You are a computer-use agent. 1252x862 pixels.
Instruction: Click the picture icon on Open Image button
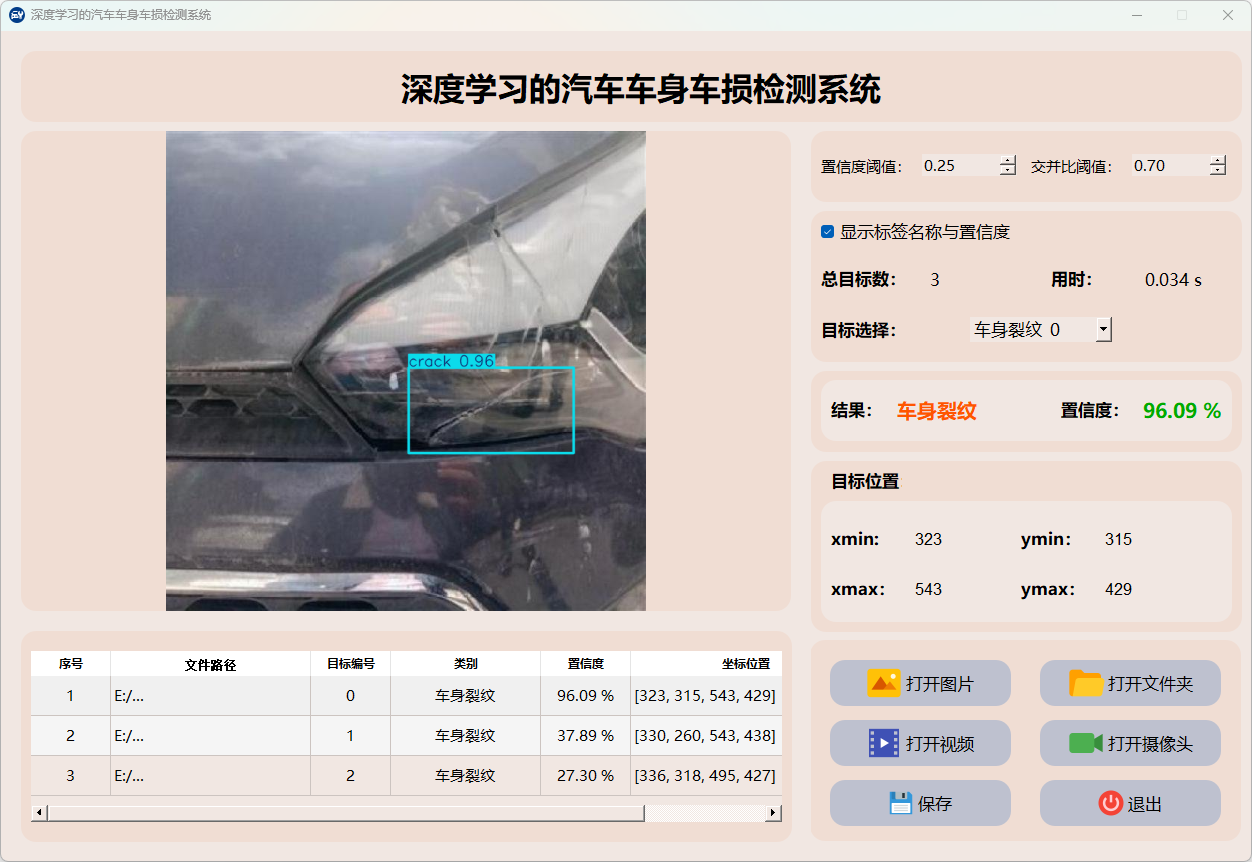[x=884, y=683]
